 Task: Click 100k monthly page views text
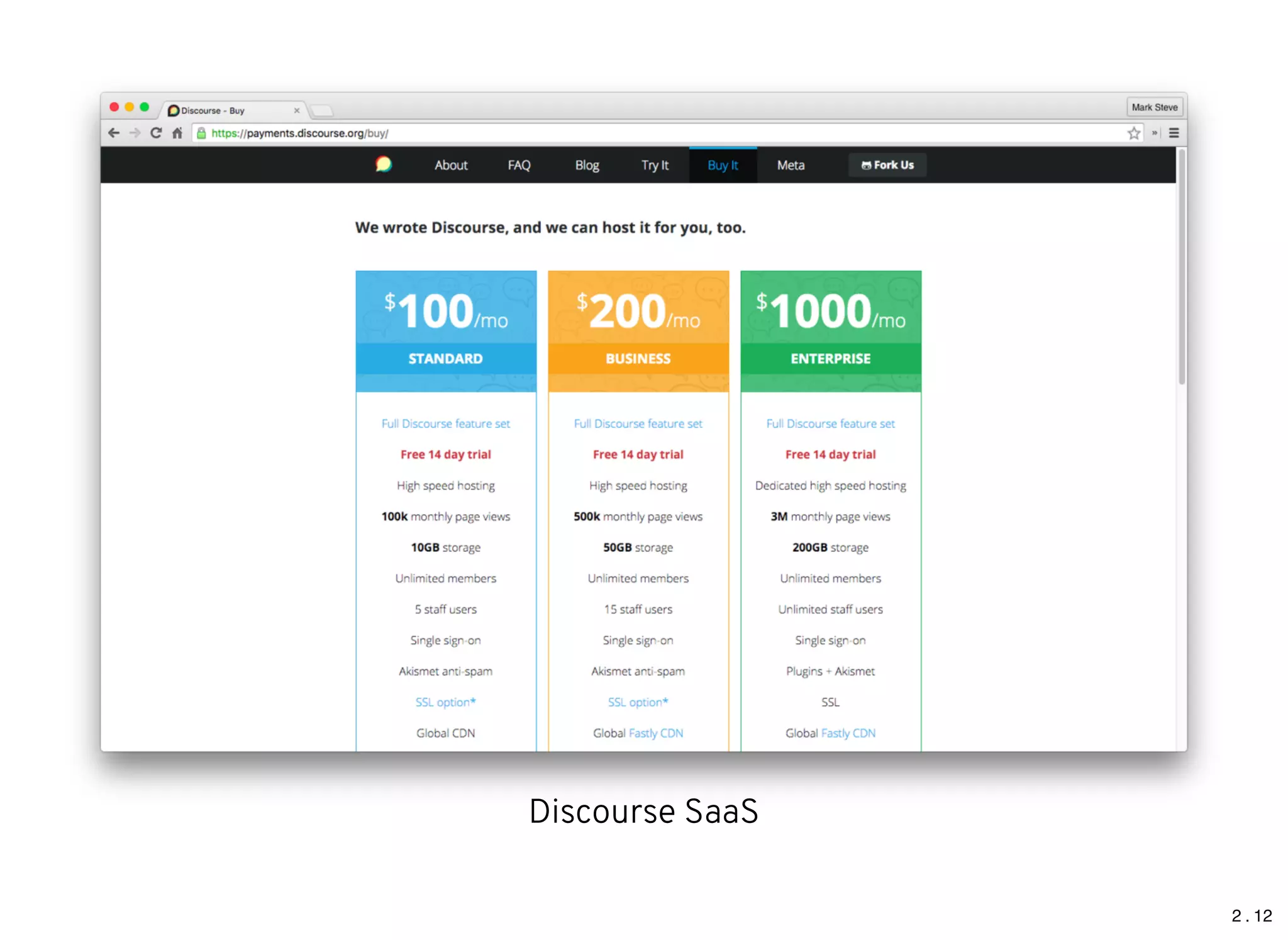pyautogui.click(x=446, y=517)
